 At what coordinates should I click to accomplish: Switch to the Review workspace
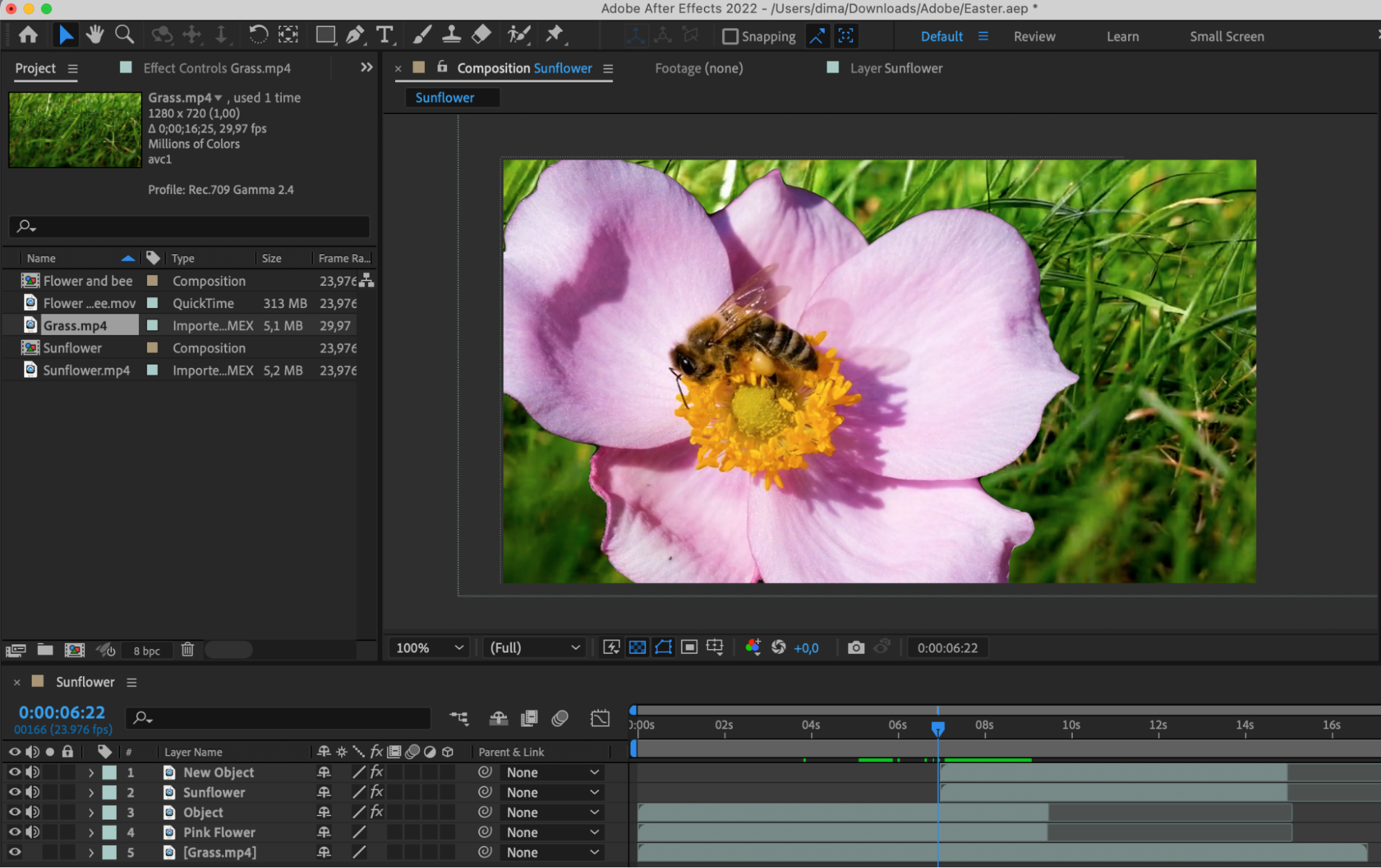1034,37
